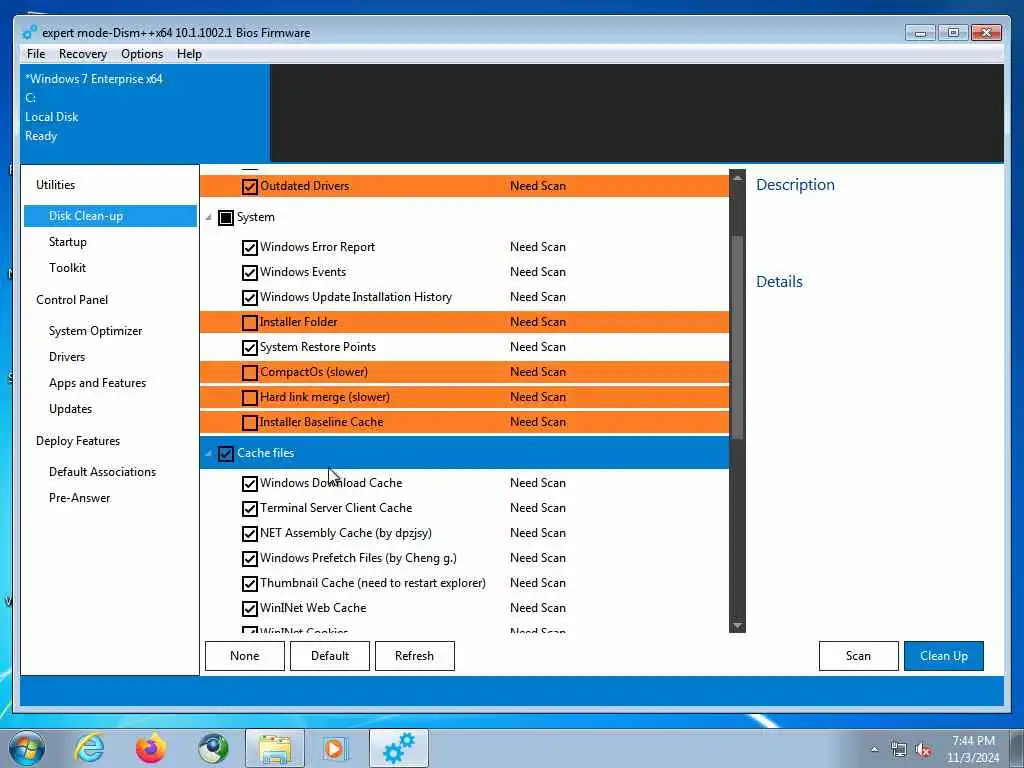The image size is (1024, 768).
Task: Click the Scan button
Action: pyautogui.click(x=858, y=656)
